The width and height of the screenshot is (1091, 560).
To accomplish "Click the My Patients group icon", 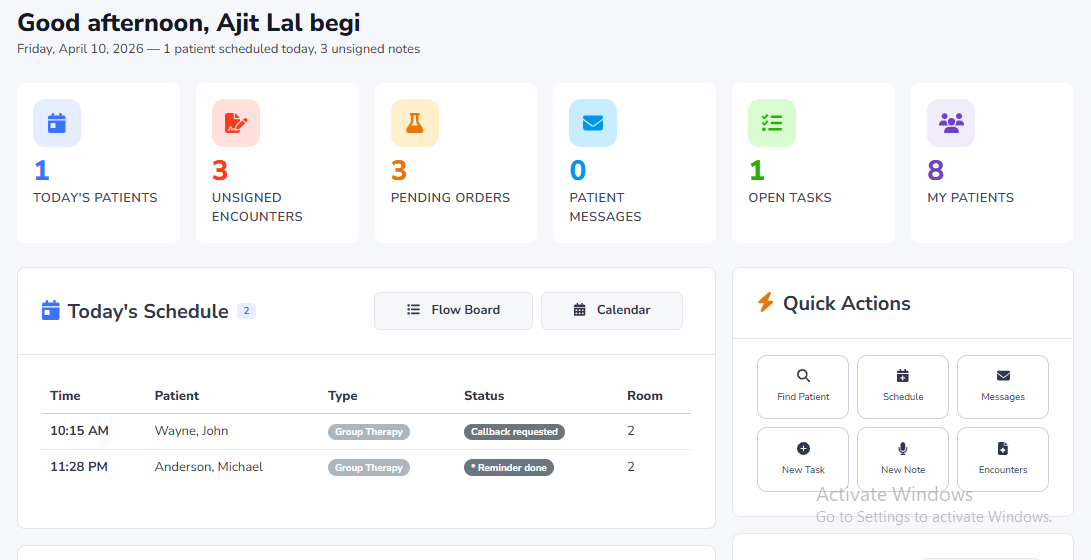I will coord(951,123).
